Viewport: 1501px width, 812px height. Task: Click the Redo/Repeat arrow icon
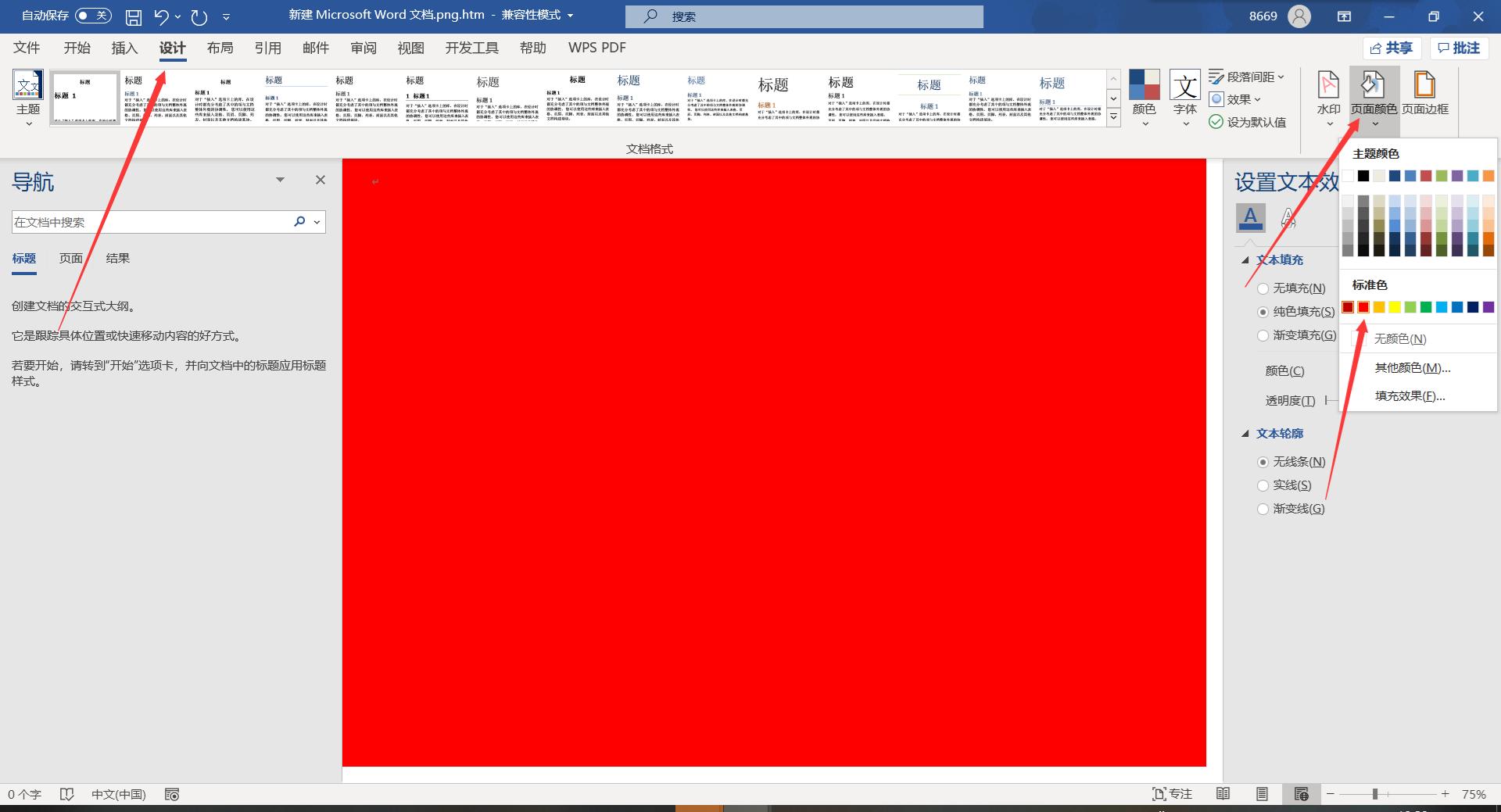click(199, 16)
